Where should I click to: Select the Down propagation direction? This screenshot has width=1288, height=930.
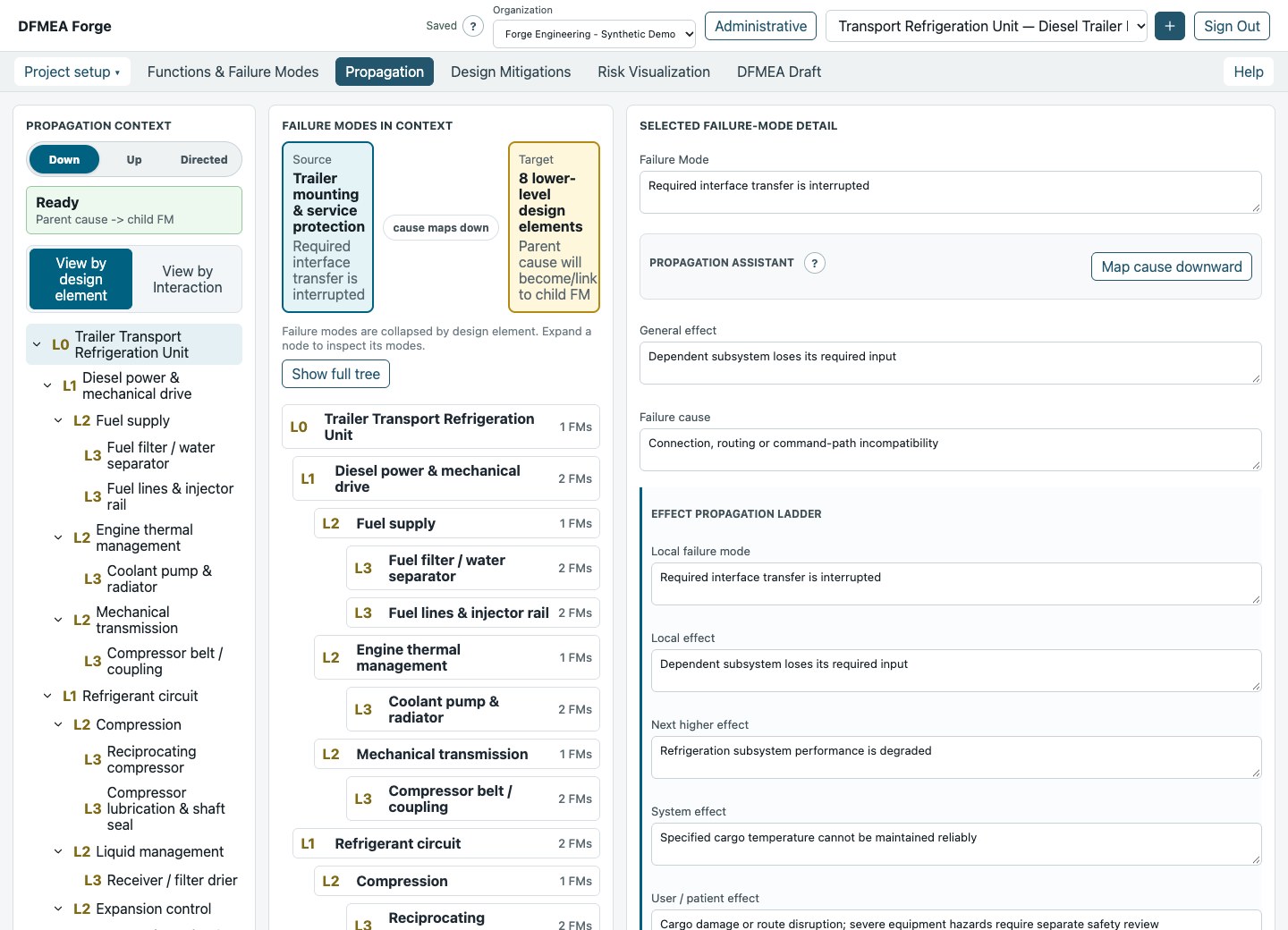click(64, 159)
